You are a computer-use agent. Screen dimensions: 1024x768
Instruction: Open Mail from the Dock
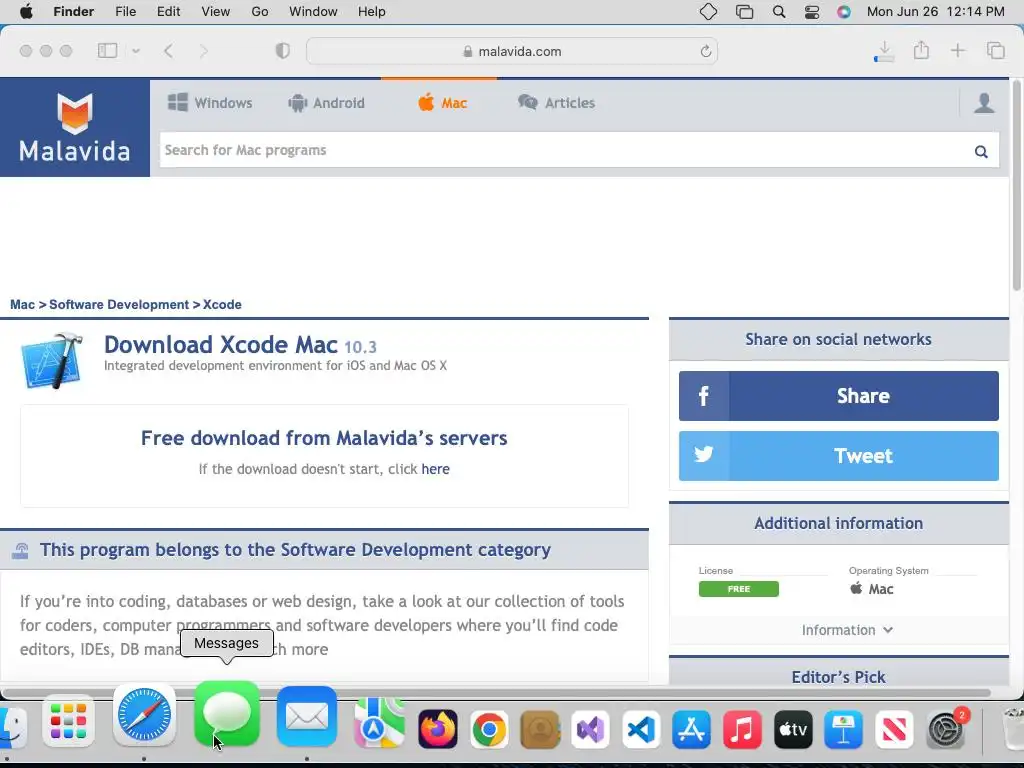tap(307, 716)
